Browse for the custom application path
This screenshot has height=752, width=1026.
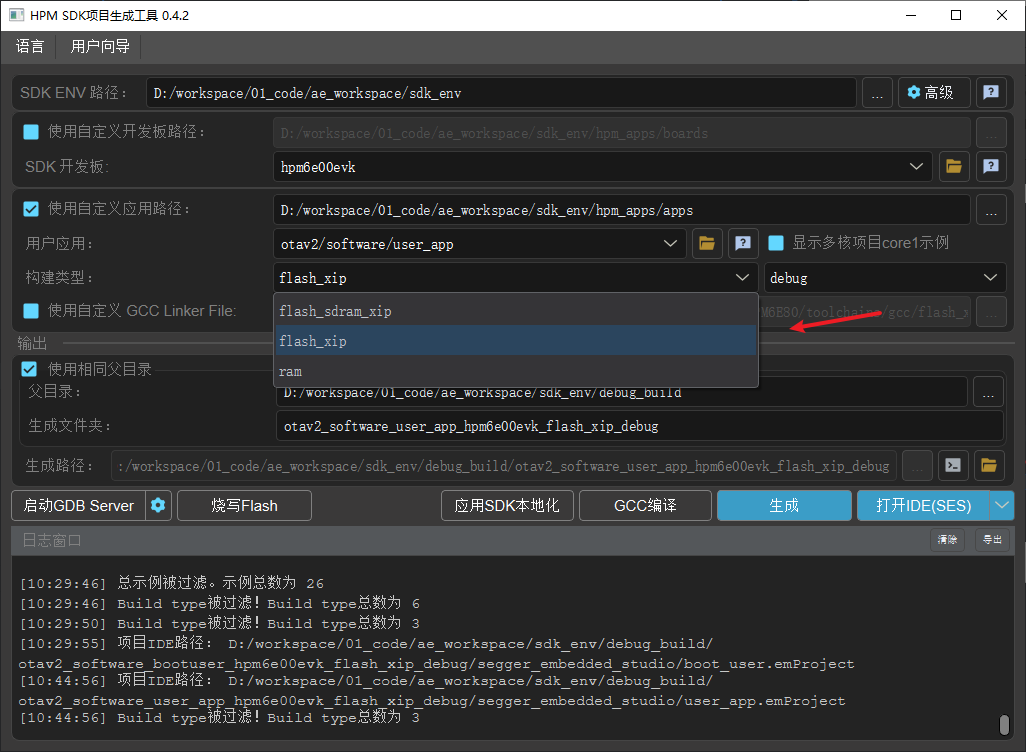click(991, 211)
